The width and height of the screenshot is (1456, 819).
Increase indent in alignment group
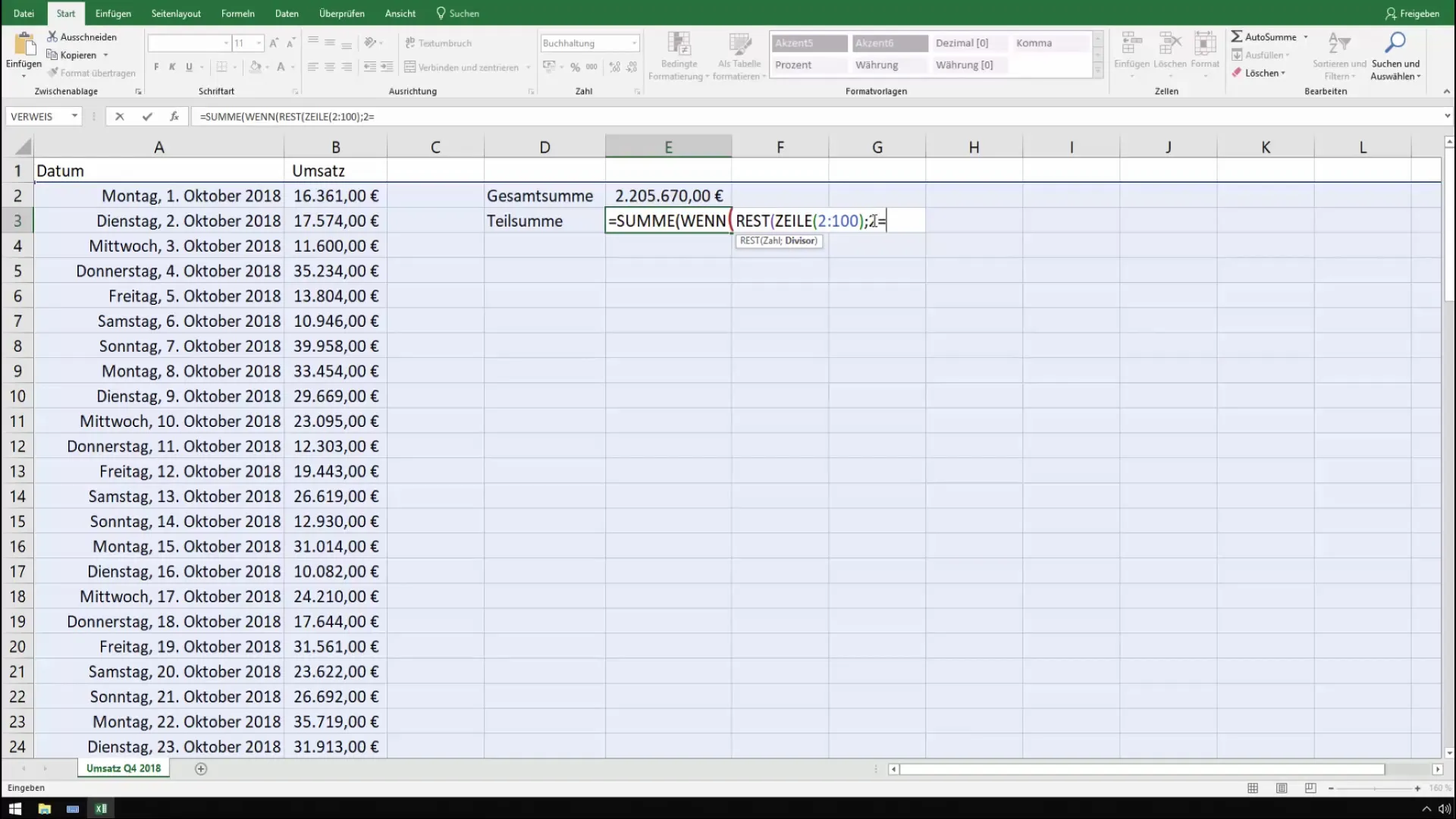pyautogui.click(x=387, y=67)
